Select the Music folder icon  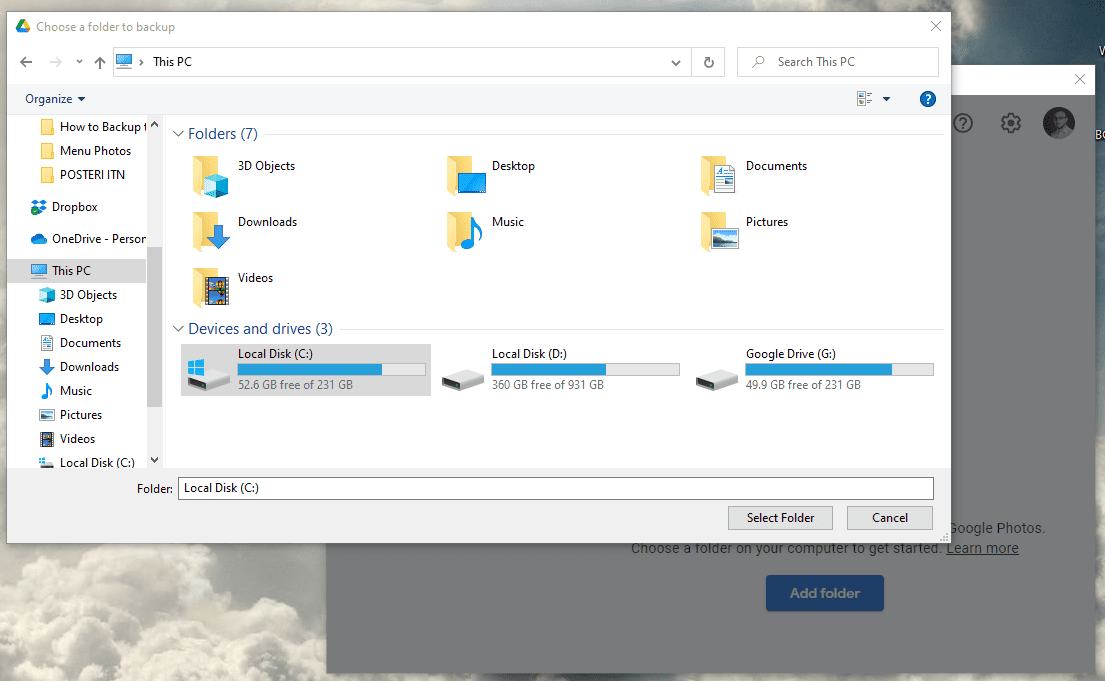464,232
